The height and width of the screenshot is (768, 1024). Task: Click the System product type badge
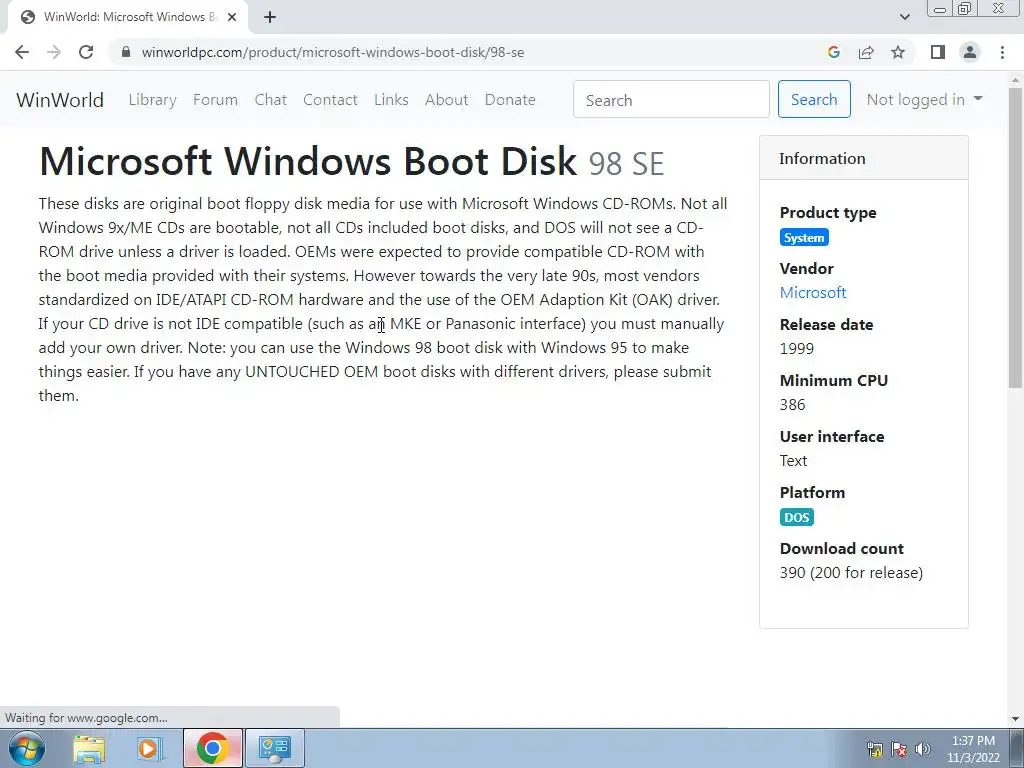coord(804,237)
